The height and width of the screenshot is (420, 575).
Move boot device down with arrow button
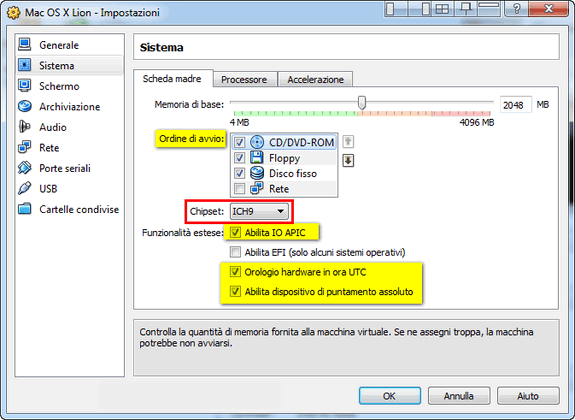point(348,161)
